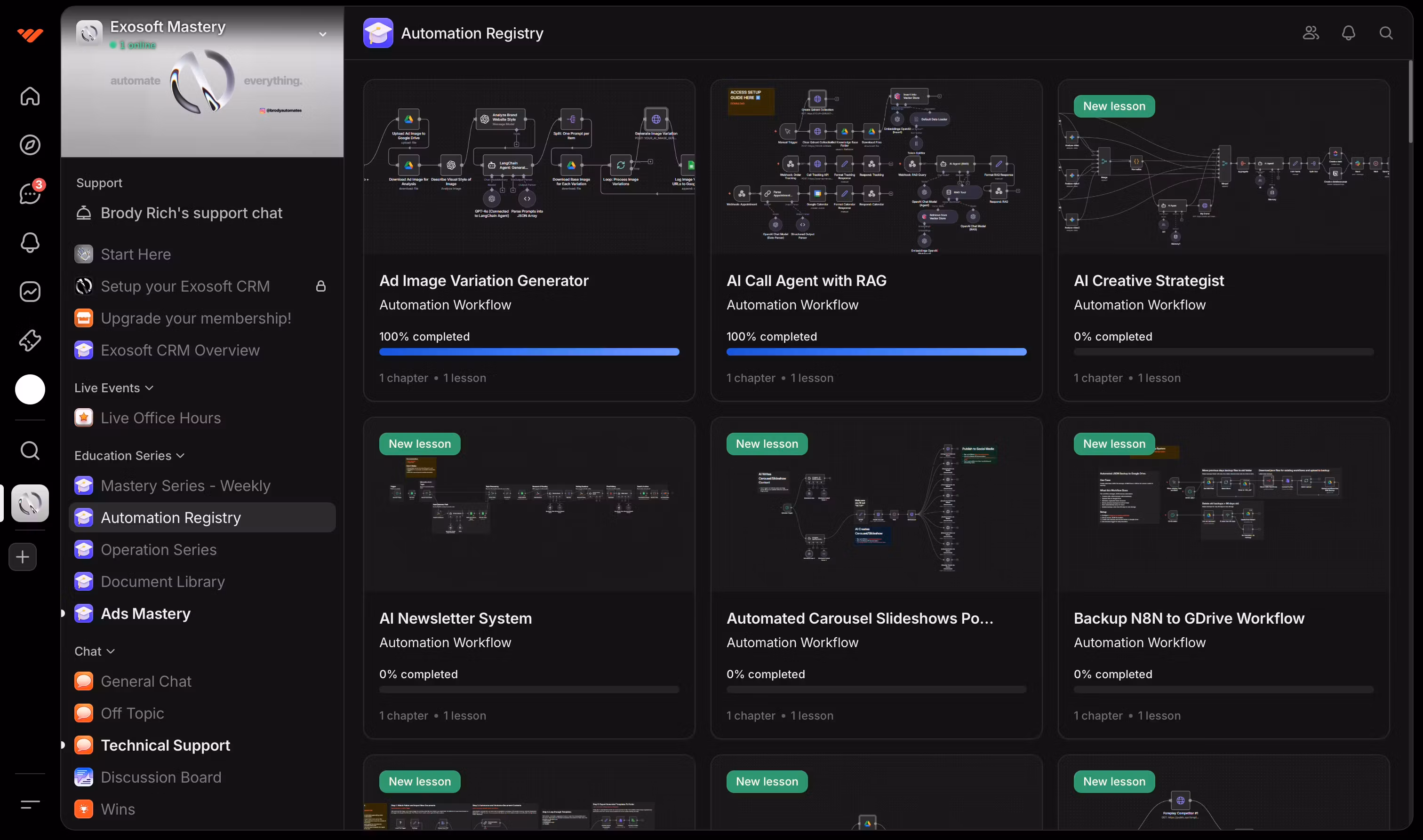Click the members icon in top header
1423x840 pixels.
click(x=1311, y=33)
